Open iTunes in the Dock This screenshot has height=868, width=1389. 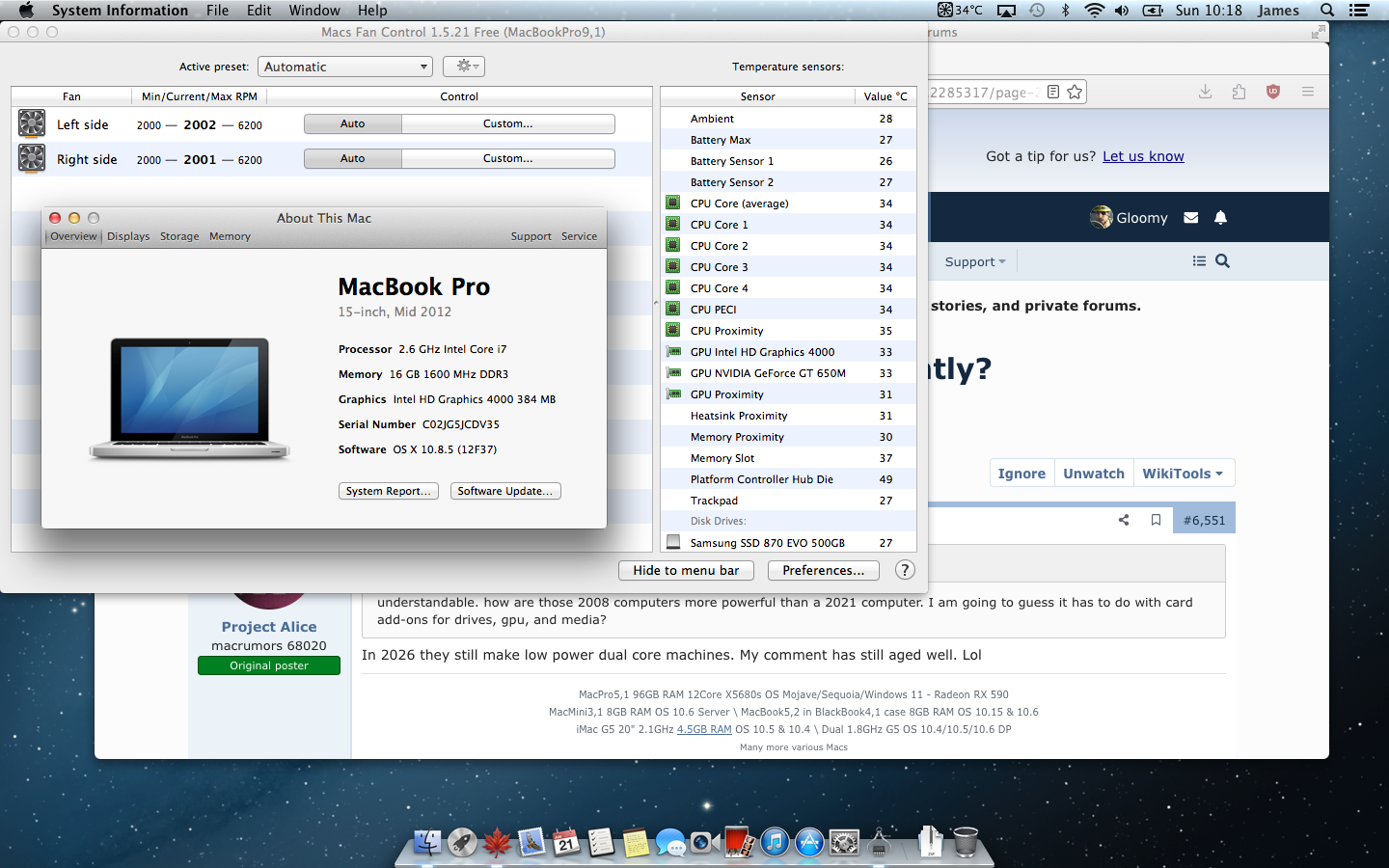click(775, 842)
